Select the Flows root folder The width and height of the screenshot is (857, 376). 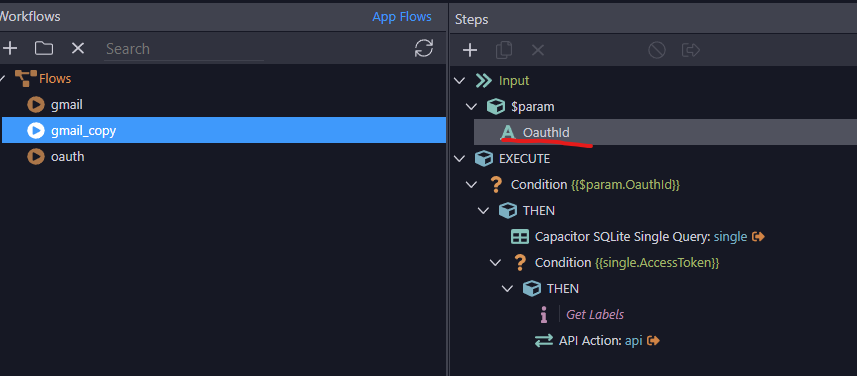click(x=55, y=78)
